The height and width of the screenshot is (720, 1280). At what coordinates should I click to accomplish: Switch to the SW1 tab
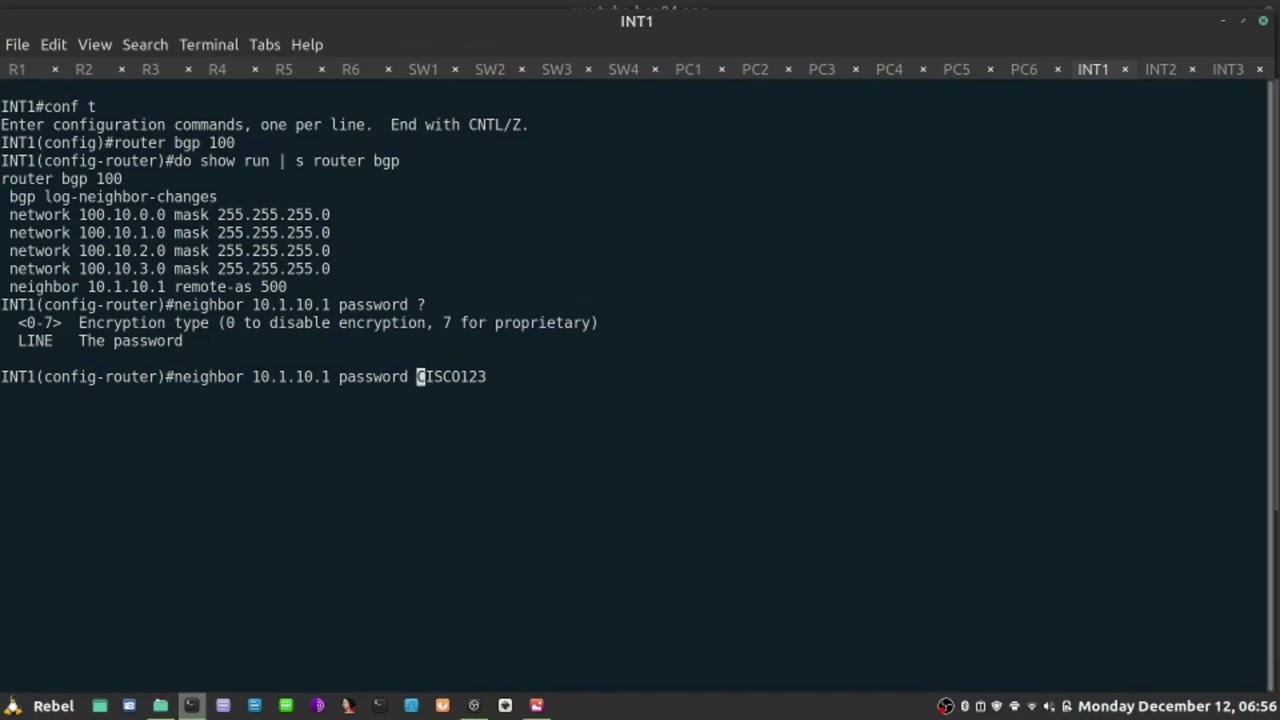click(423, 69)
